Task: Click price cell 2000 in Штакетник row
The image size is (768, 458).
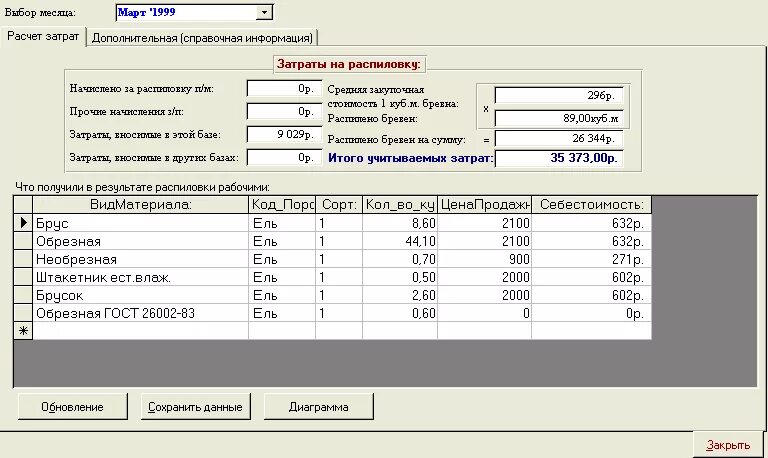Action: point(484,277)
